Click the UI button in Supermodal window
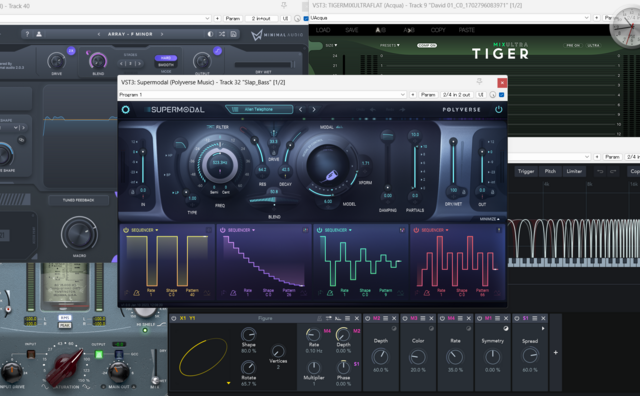This screenshot has height=396, width=640. coord(481,95)
